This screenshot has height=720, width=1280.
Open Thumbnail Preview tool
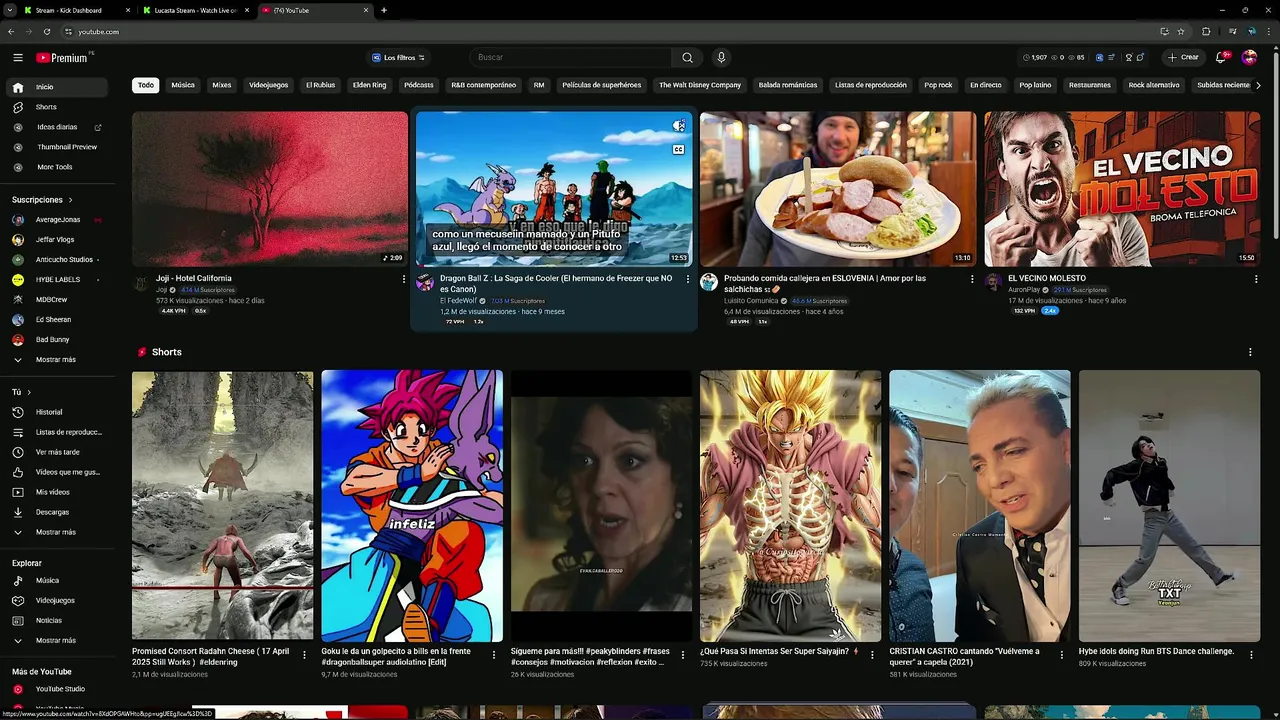point(56,147)
